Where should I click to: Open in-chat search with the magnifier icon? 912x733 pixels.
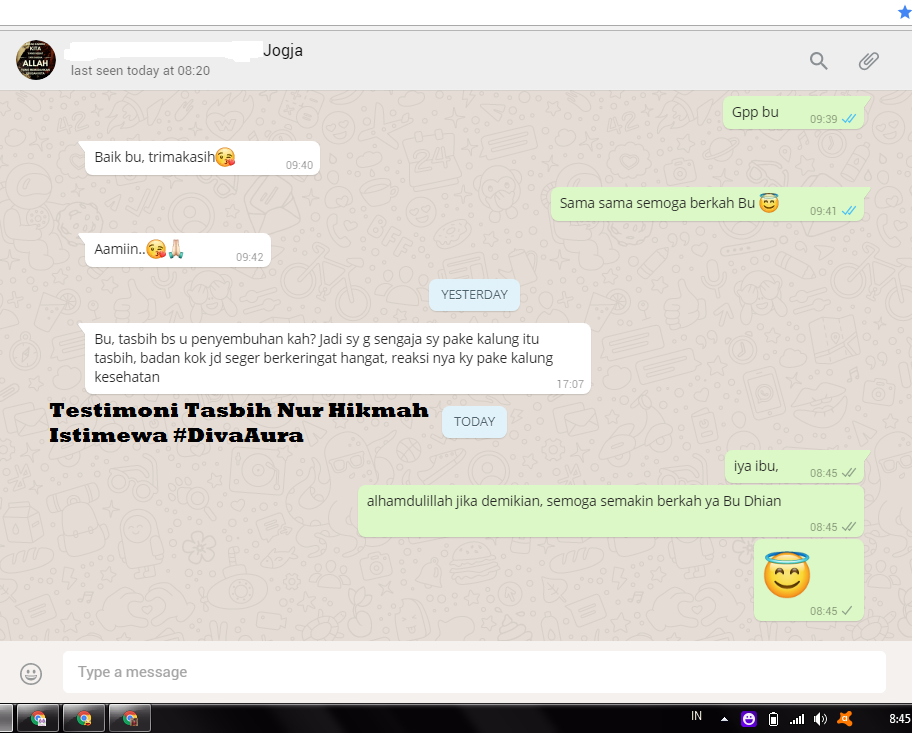tap(818, 61)
